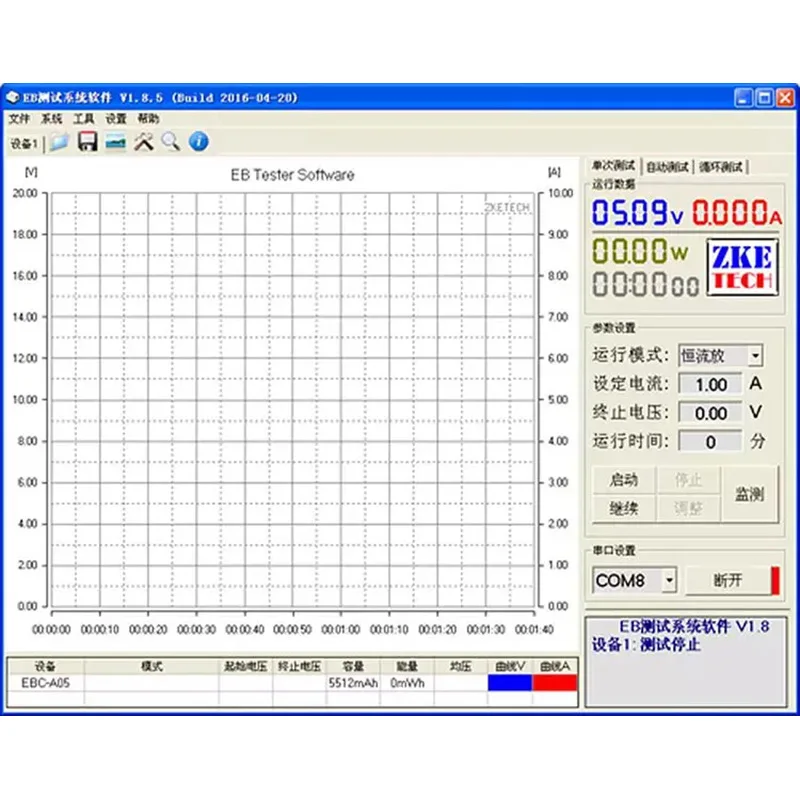Open the blue info icon
The image size is (800, 800).
[x=198, y=142]
